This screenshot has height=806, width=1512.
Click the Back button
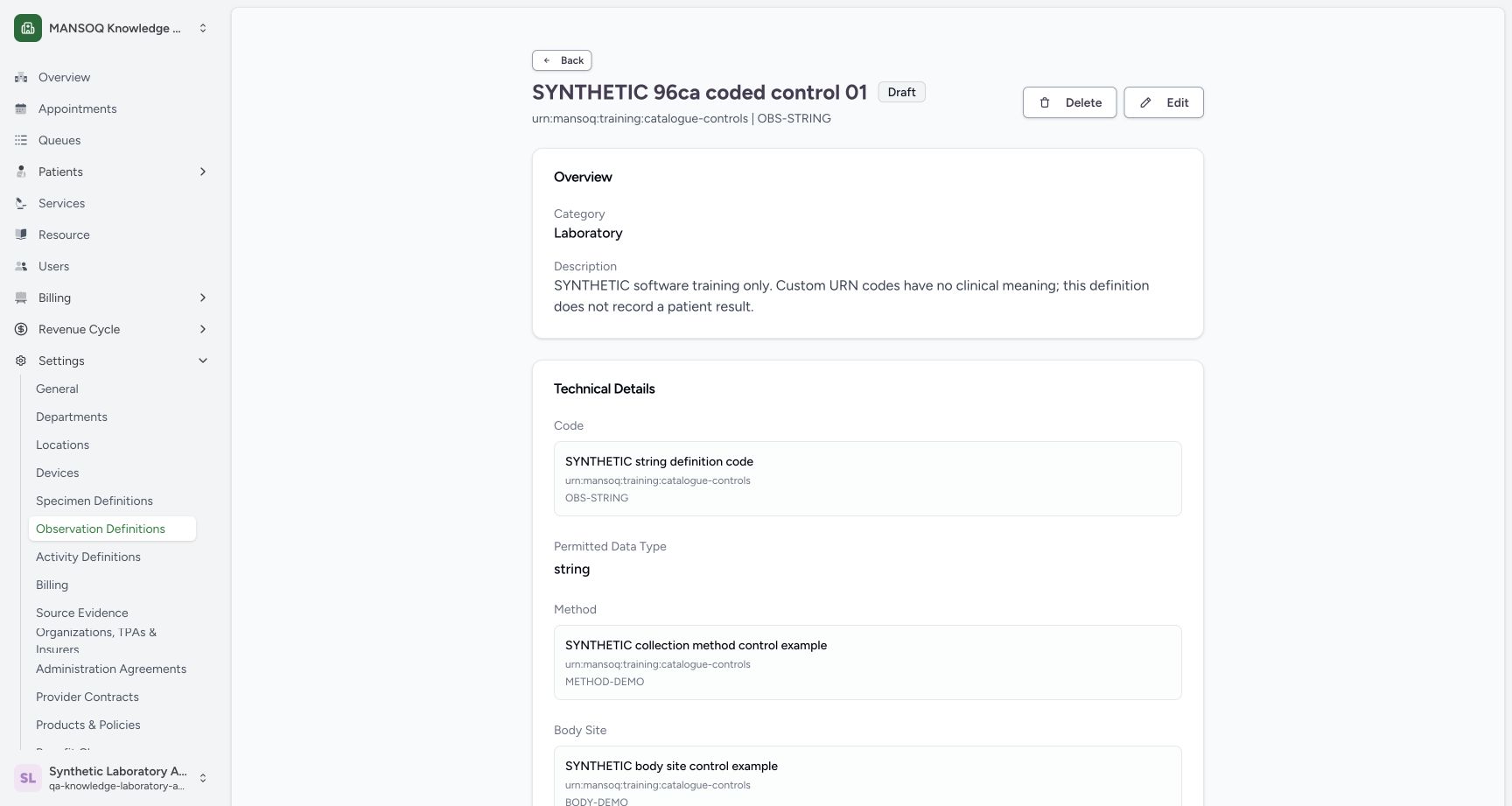tap(562, 60)
